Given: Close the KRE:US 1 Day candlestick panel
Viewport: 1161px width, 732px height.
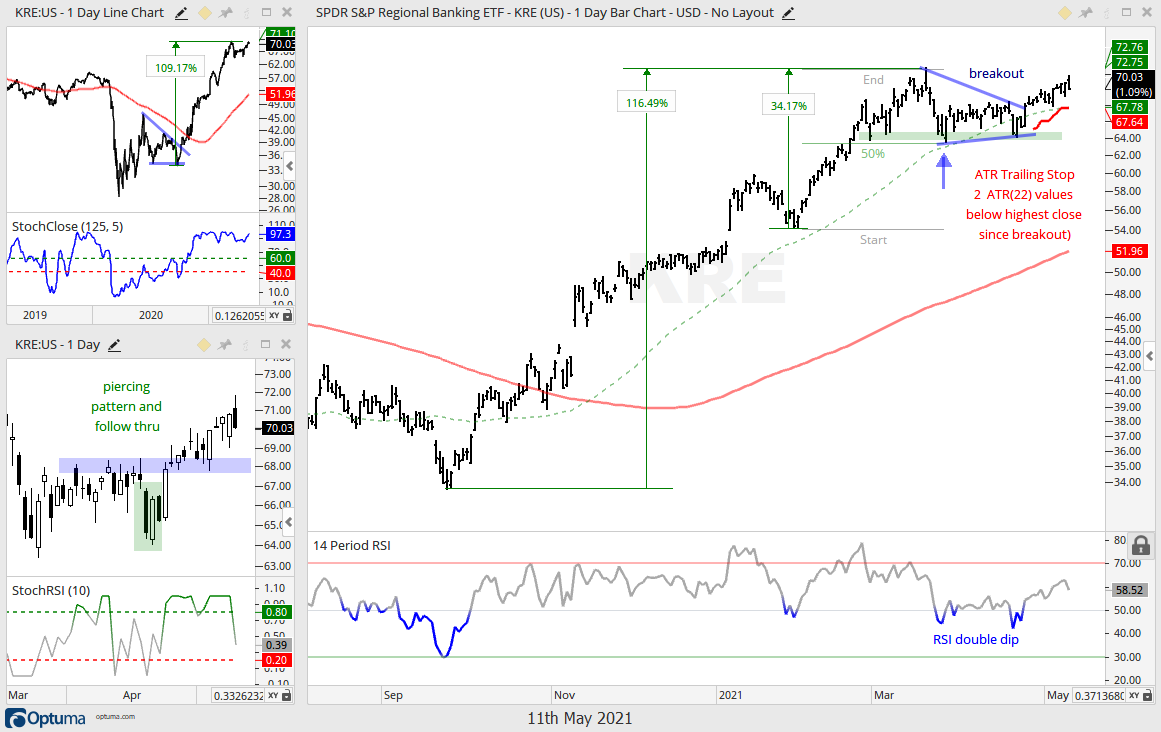Looking at the screenshot, I should click(x=286, y=344).
